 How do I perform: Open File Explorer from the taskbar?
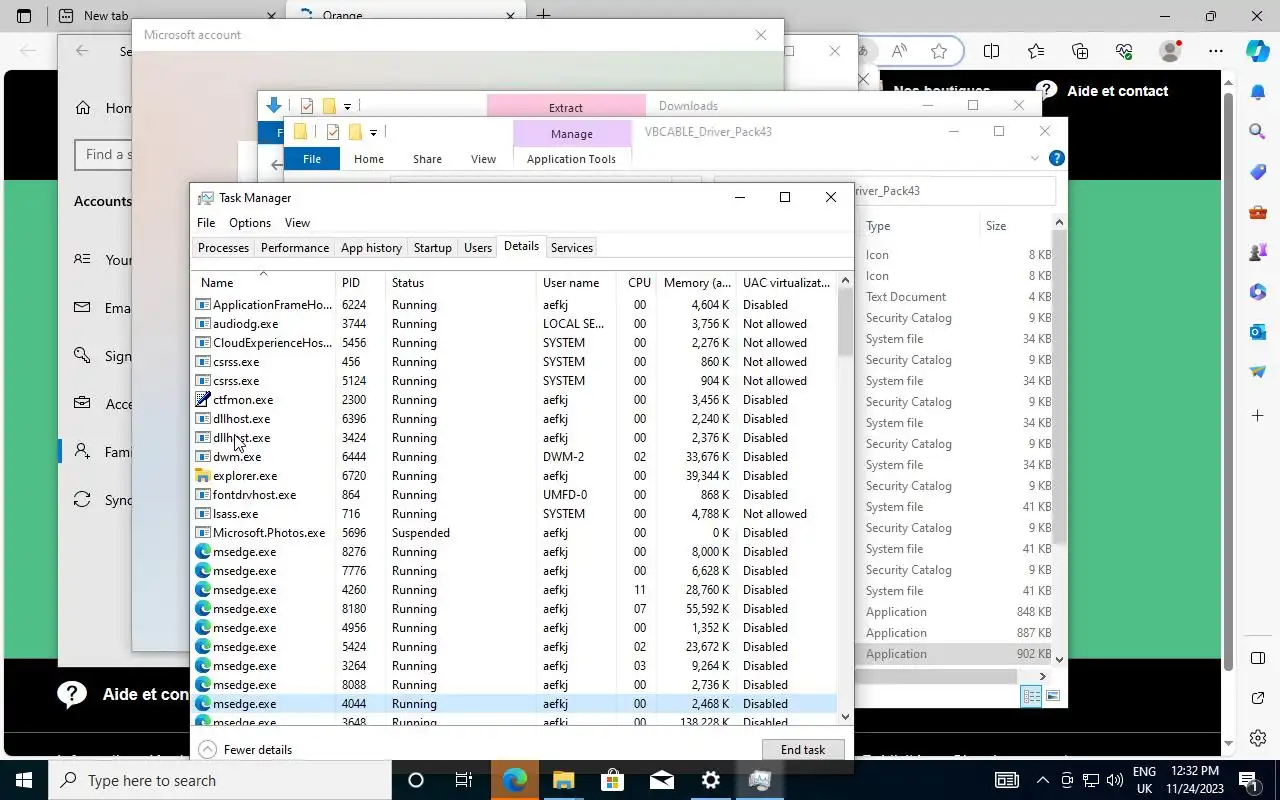coord(563,780)
